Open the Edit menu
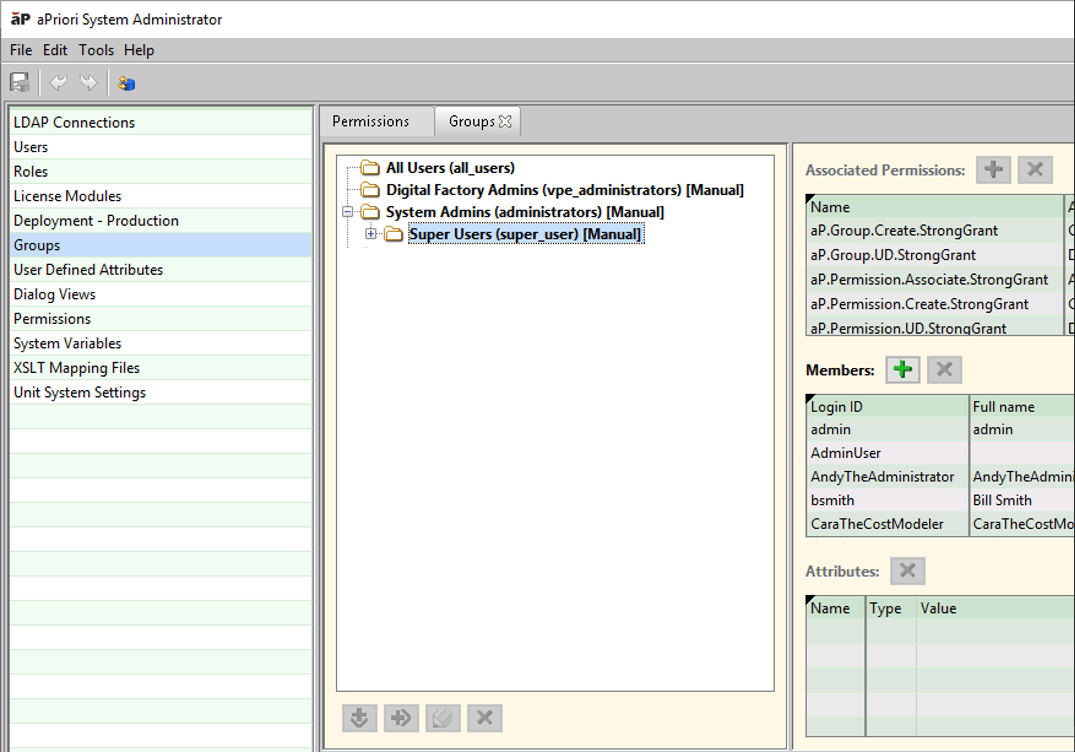This screenshot has width=1075, height=752. [55, 50]
